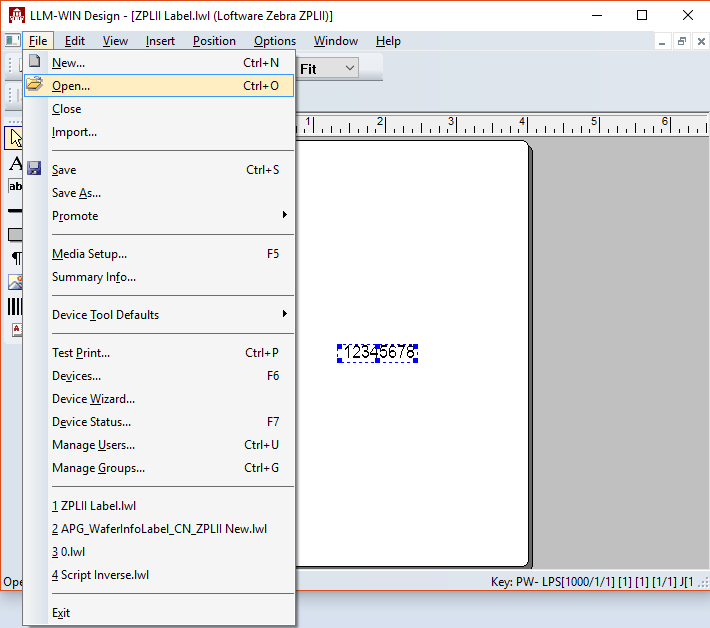
Task: Click the document icon left of File menu
Action: (12, 41)
